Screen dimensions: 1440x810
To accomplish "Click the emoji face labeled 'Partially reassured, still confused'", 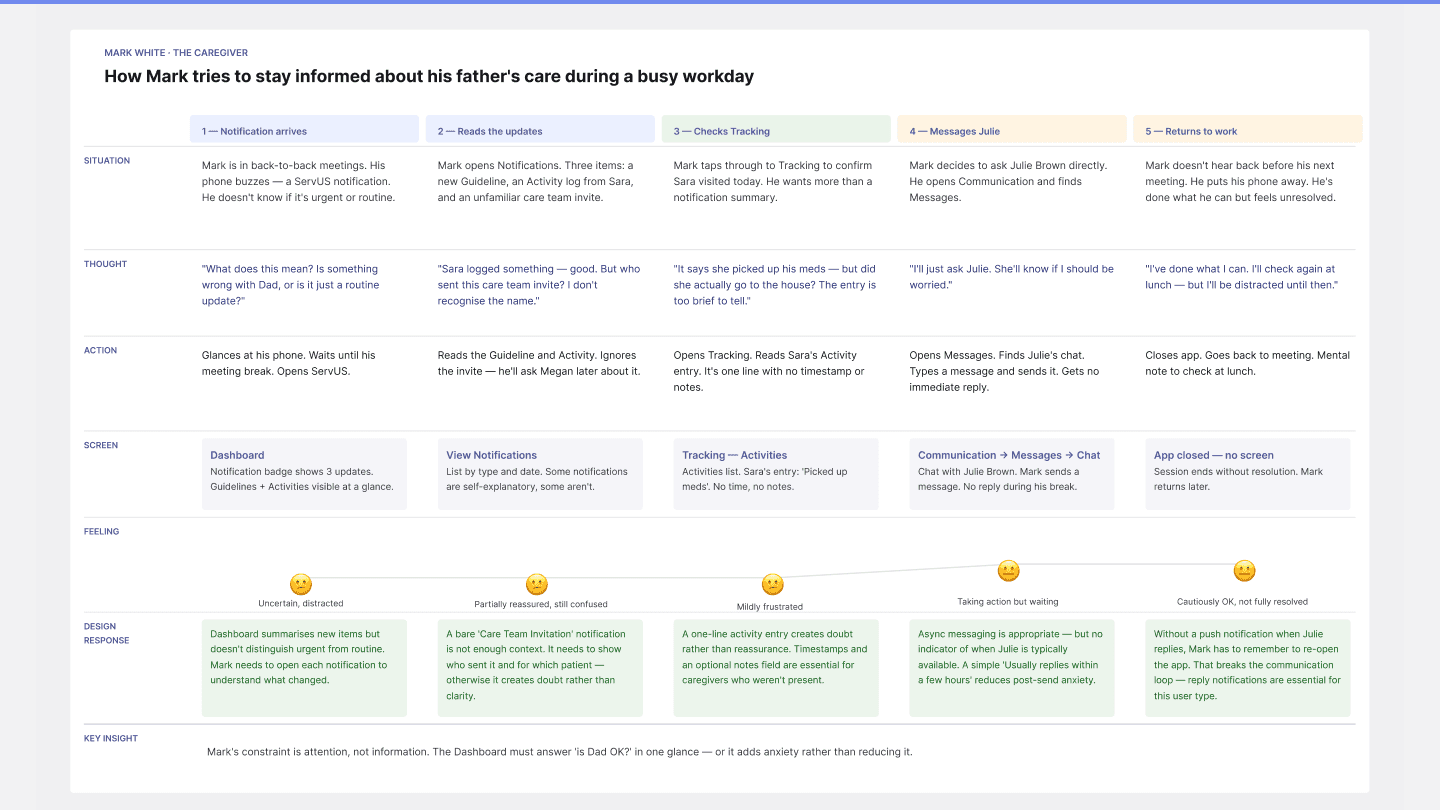I will point(537,584).
